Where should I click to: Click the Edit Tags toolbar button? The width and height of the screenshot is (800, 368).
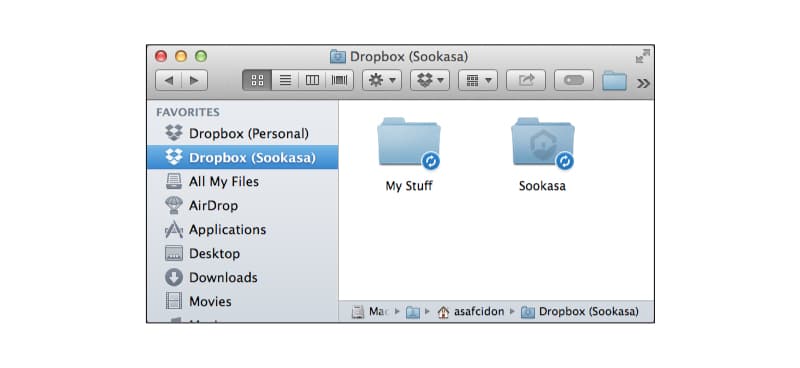tap(574, 81)
